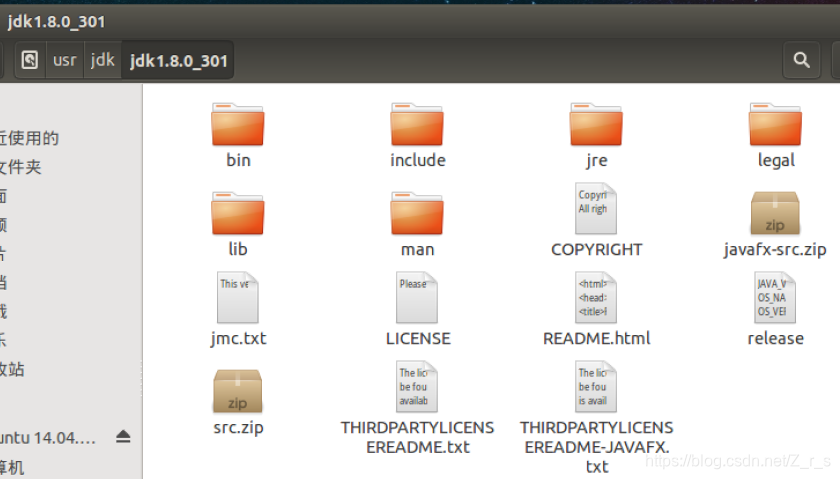Click the javafx-src.zip file name label
This screenshot has height=479, width=840.
pos(775,250)
